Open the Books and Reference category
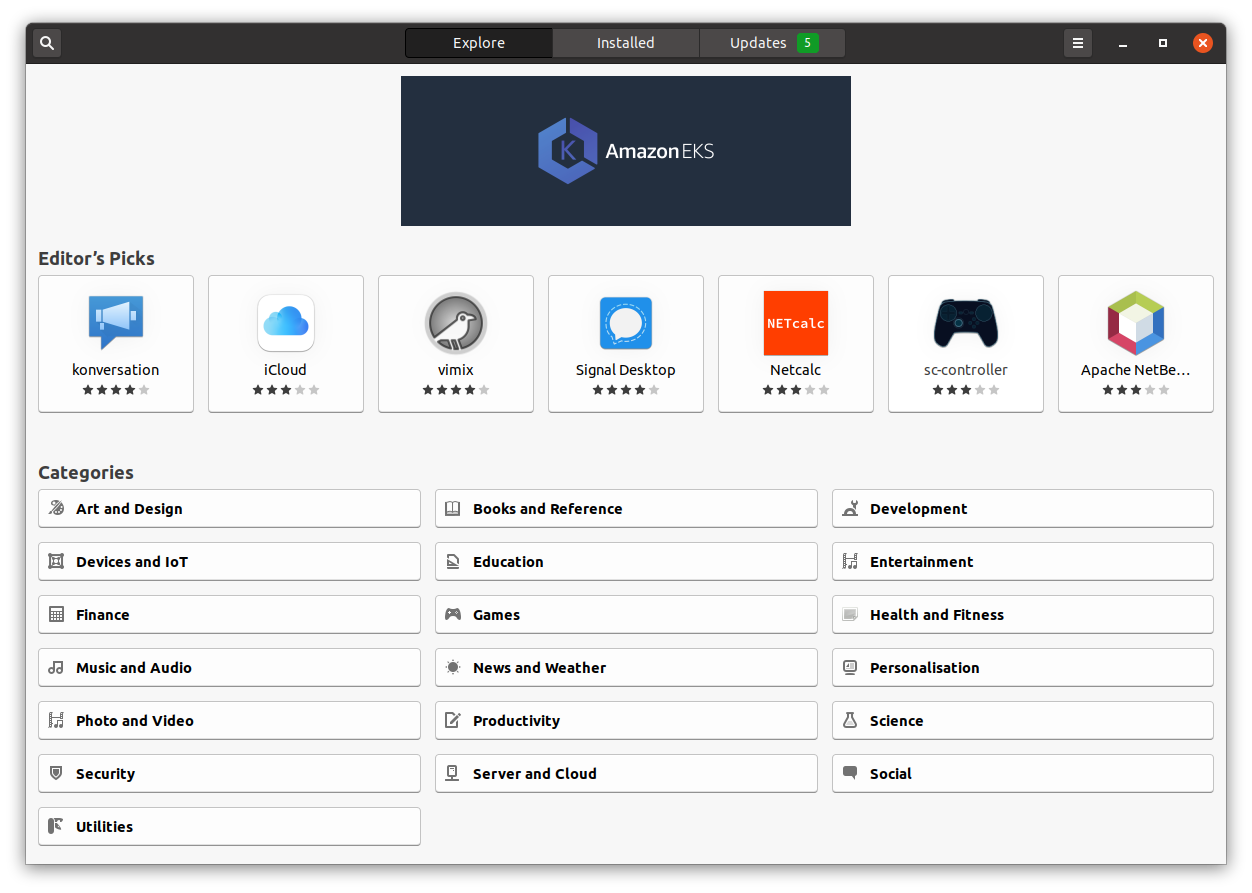1252x893 pixels. (x=626, y=508)
